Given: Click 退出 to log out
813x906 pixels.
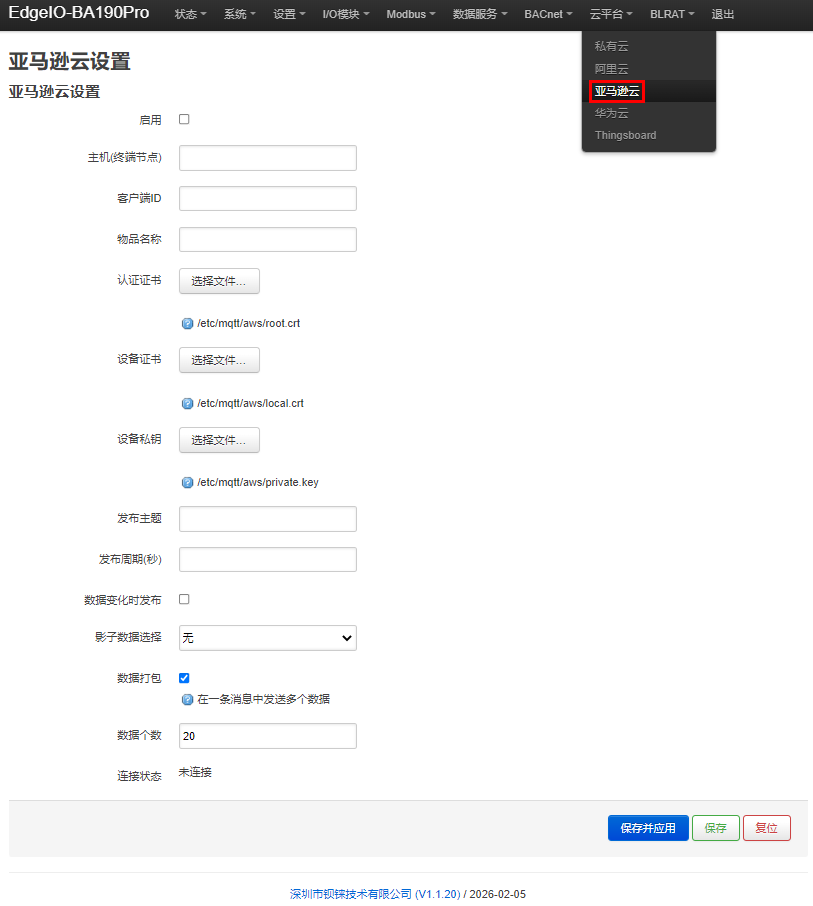Looking at the screenshot, I should (x=723, y=14).
